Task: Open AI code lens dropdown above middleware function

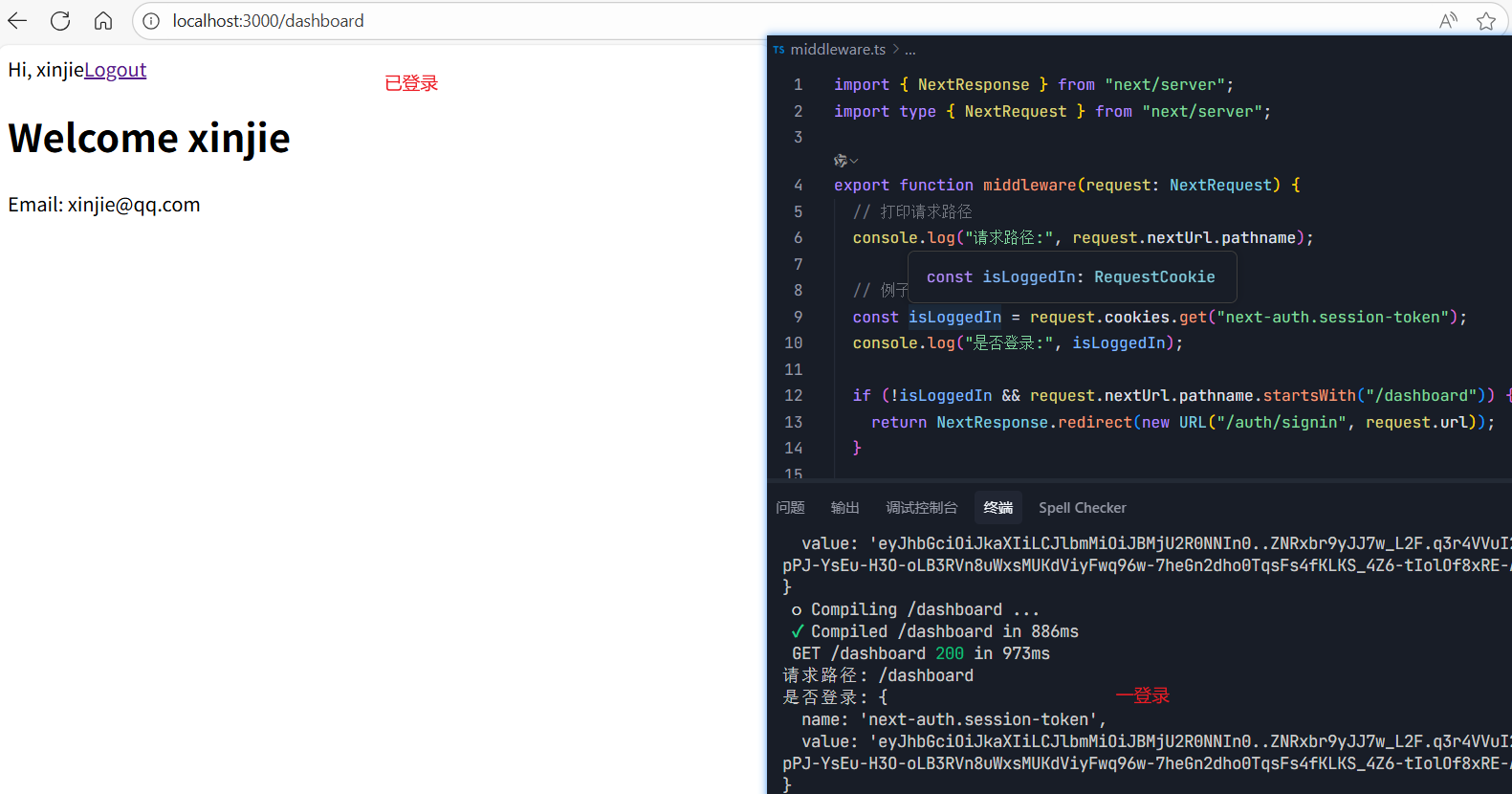Action: [x=845, y=161]
